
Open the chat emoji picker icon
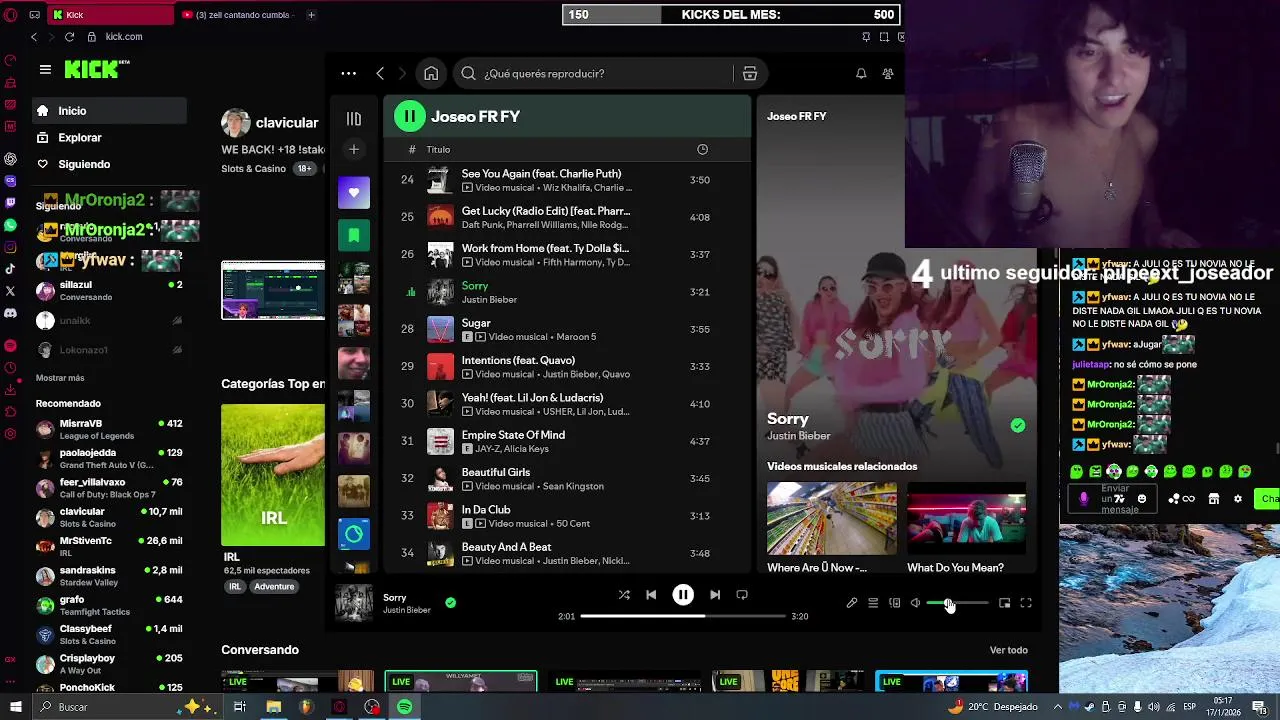1142,499
